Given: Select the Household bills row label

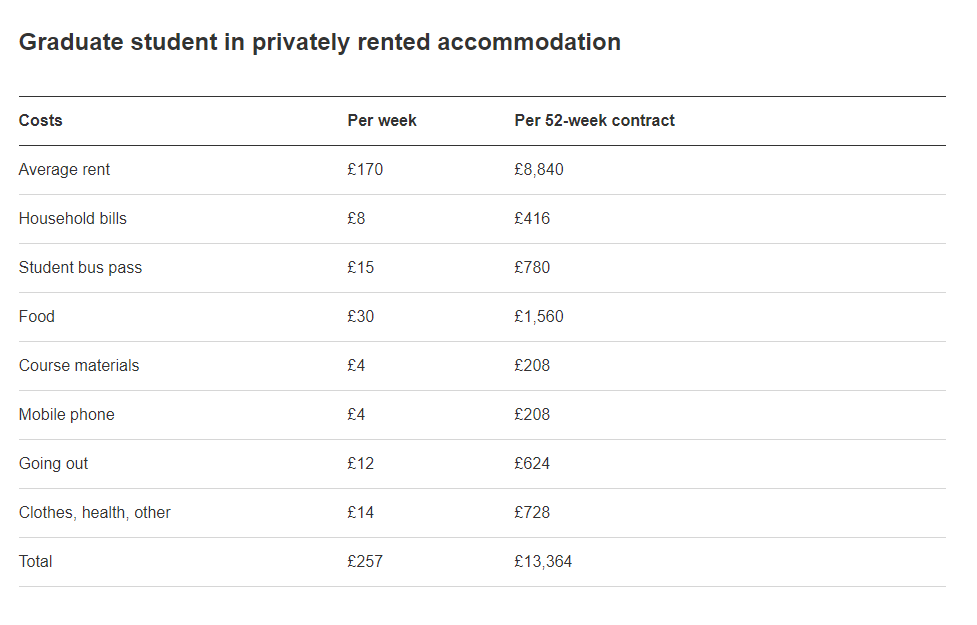Looking at the screenshot, I should (72, 219).
